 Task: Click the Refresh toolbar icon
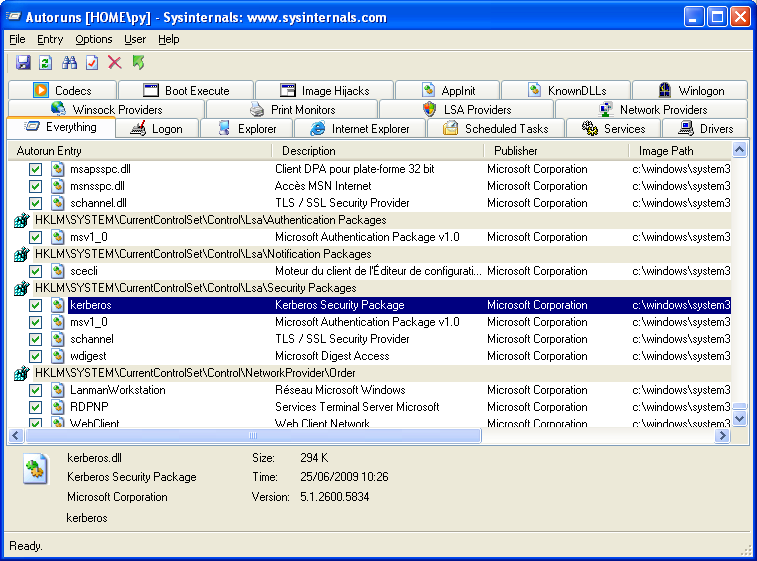45,62
